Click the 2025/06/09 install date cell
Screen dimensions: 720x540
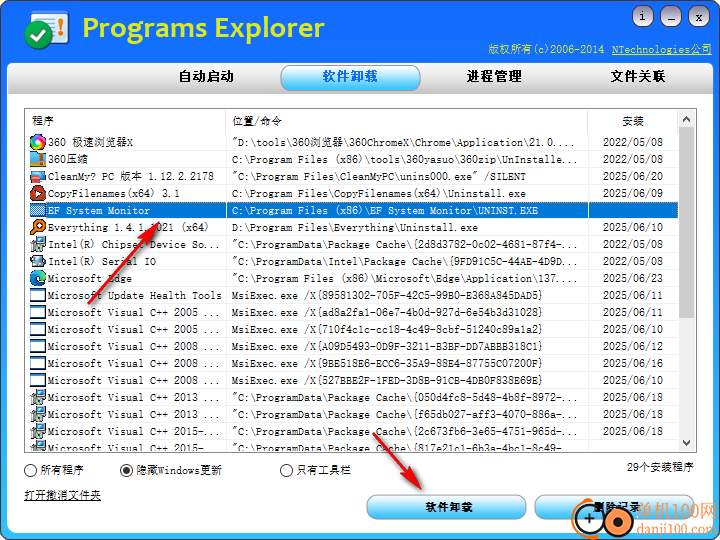click(x=633, y=193)
